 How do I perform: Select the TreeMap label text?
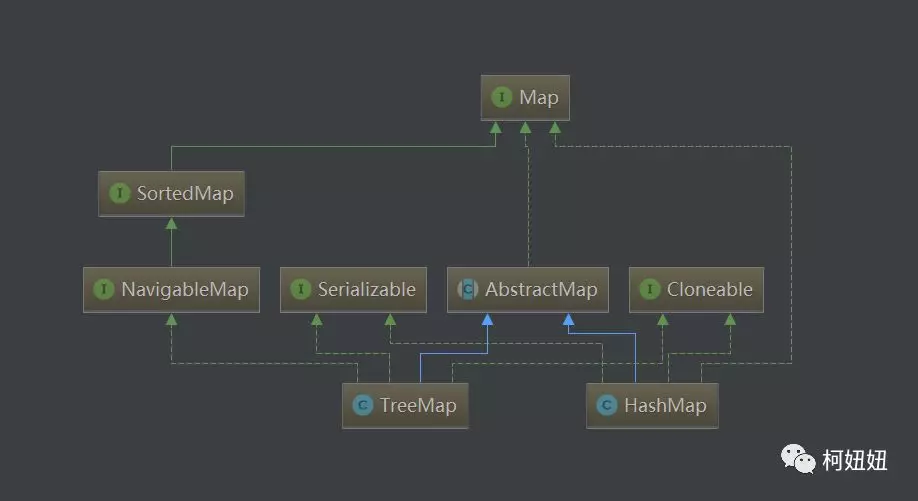[x=418, y=406]
